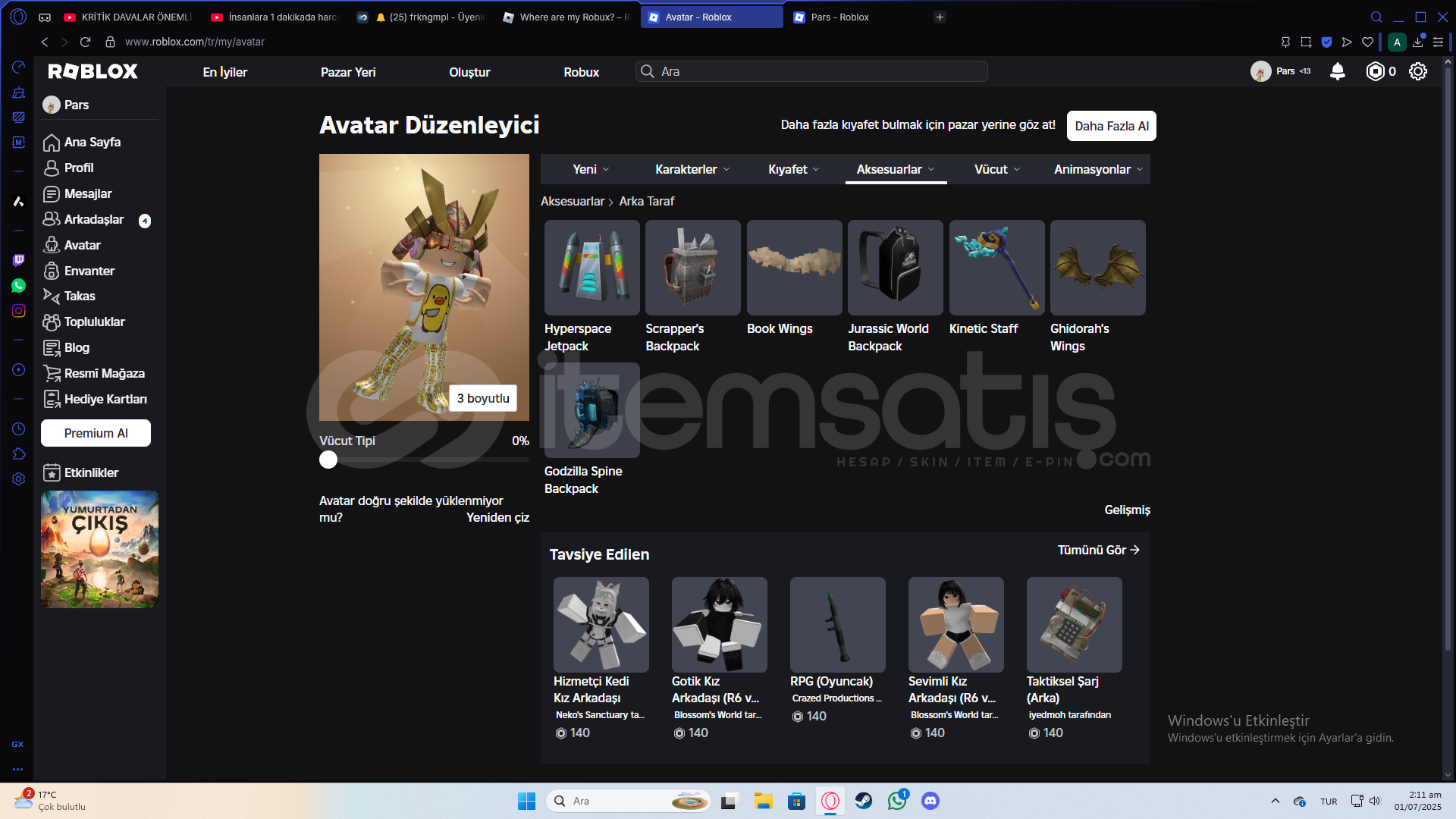
Task: Open Steam from Windows taskbar
Action: pyautogui.click(x=864, y=801)
